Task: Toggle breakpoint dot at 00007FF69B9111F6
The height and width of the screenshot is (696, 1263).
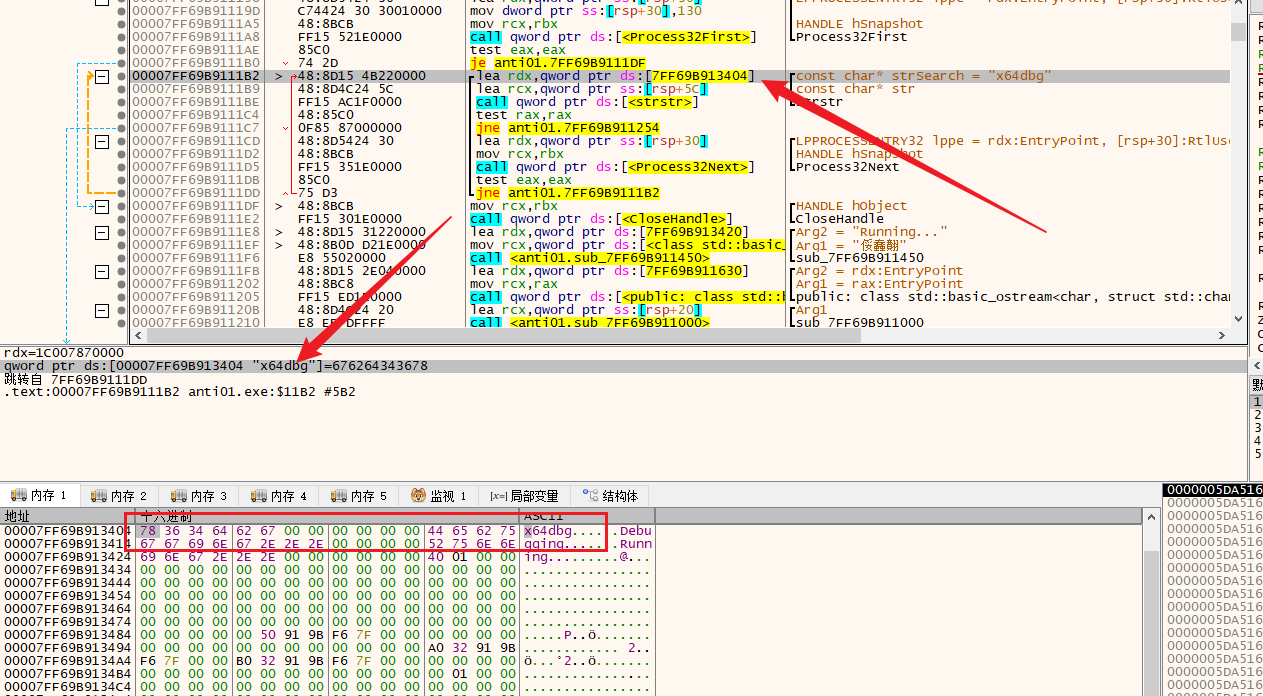Action: pyautogui.click(x=123, y=258)
